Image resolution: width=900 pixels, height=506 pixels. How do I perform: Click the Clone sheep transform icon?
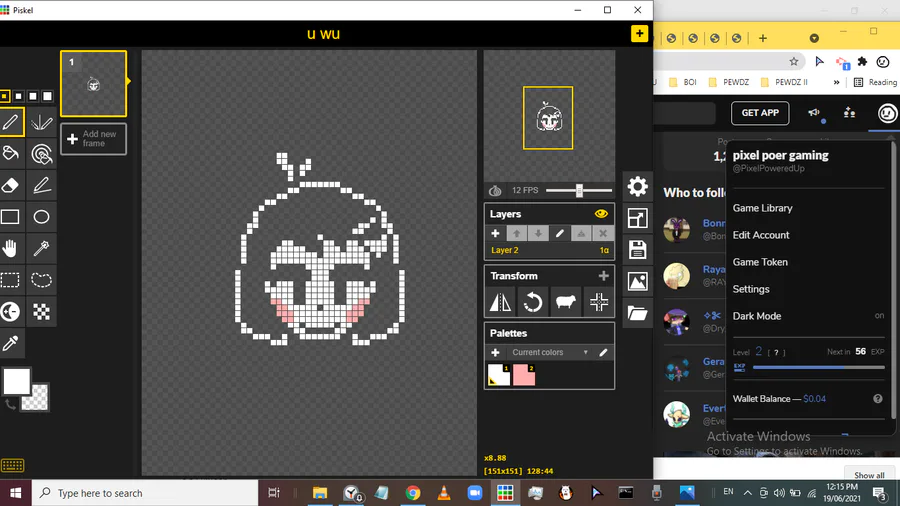click(565, 302)
